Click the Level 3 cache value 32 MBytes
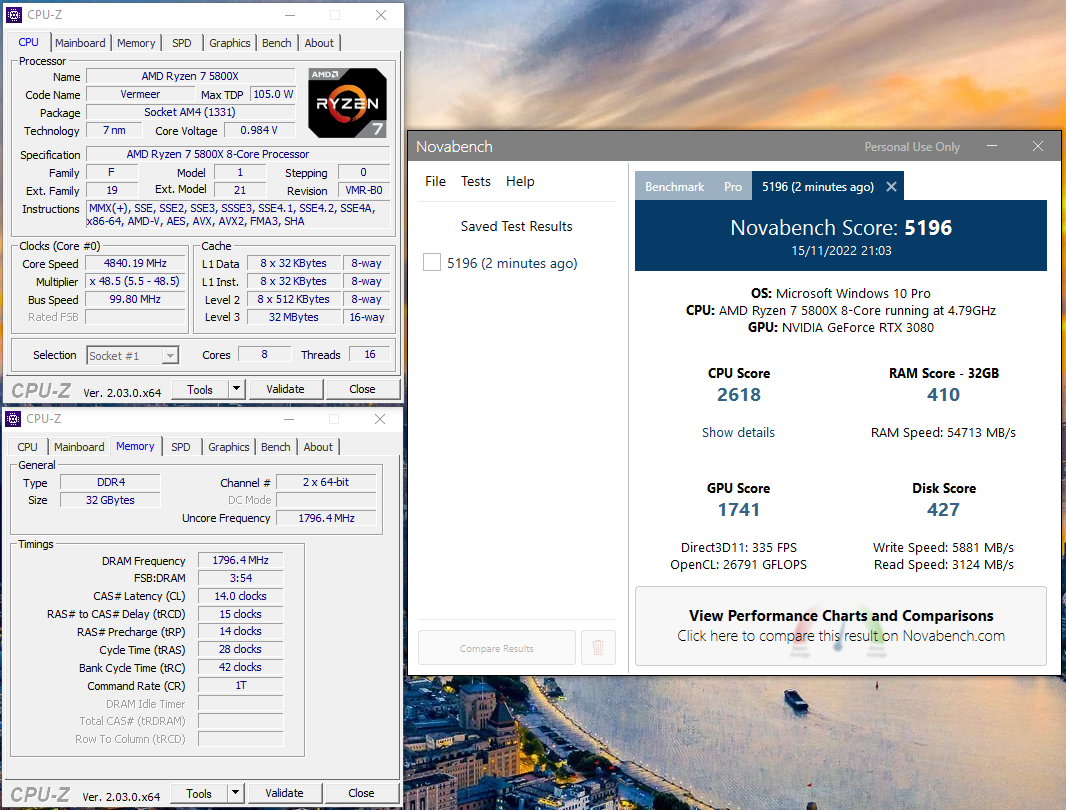The width and height of the screenshot is (1066, 810). pos(294,317)
